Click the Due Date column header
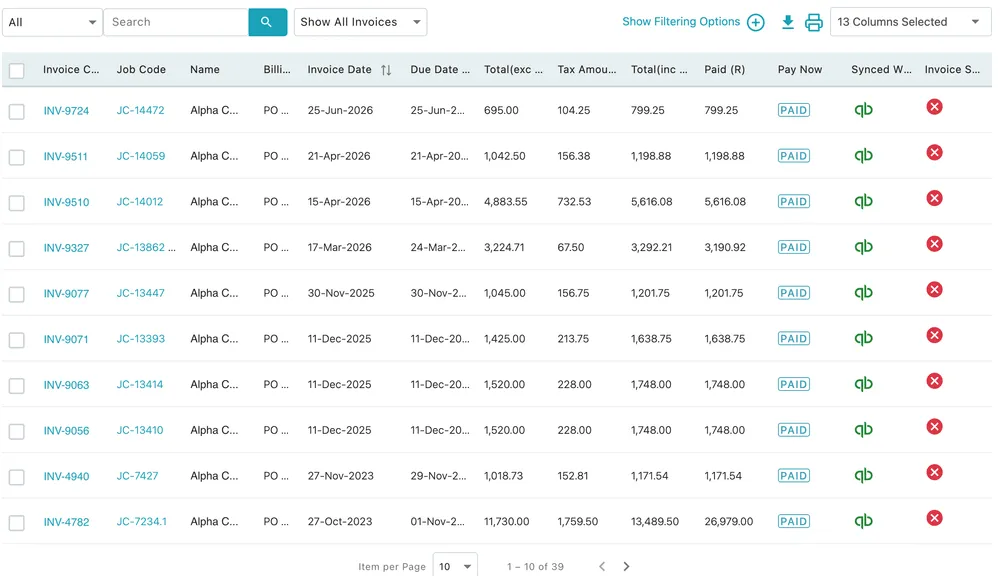The width and height of the screenshot is (1000, 576). click(x=440, y=70)
